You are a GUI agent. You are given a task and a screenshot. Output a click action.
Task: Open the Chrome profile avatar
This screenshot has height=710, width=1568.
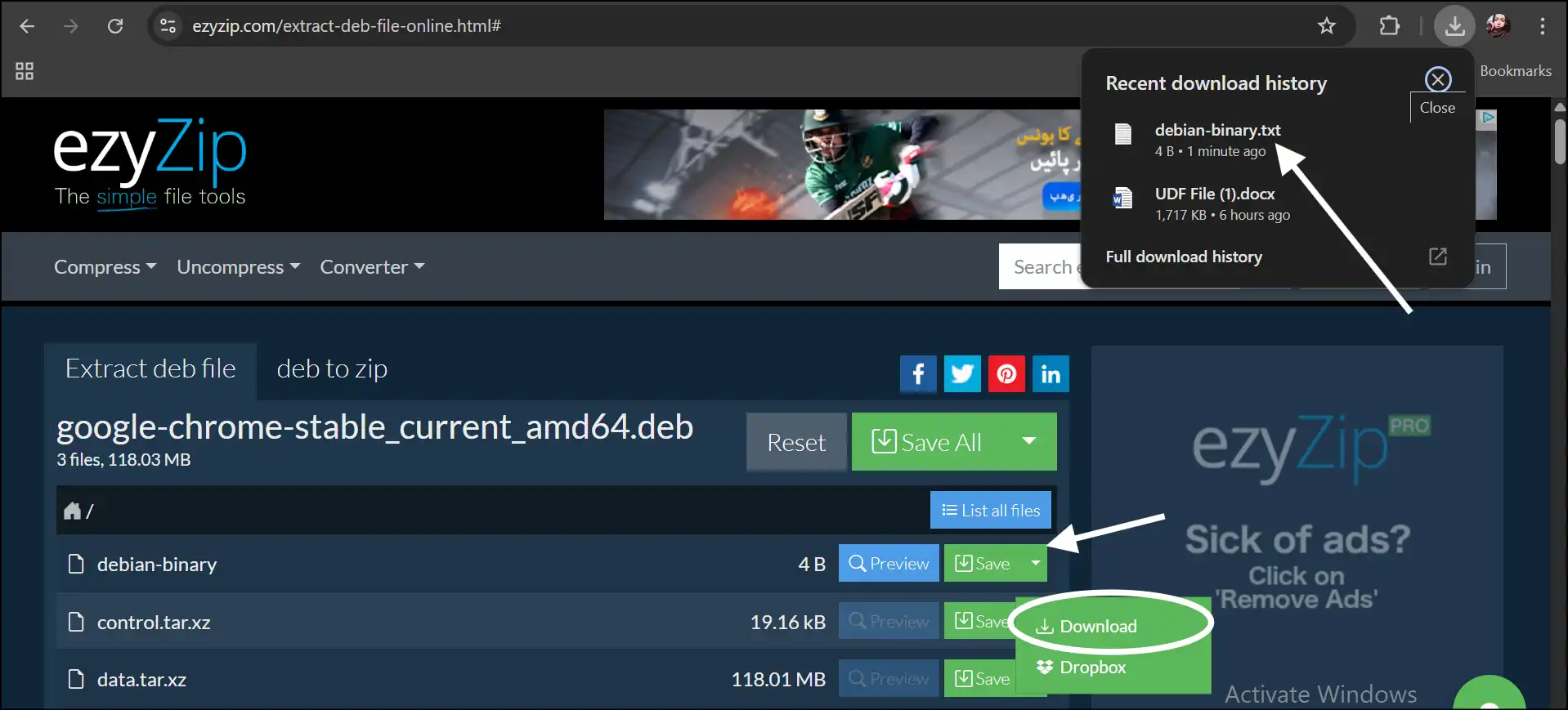[x=1498, y=26]
